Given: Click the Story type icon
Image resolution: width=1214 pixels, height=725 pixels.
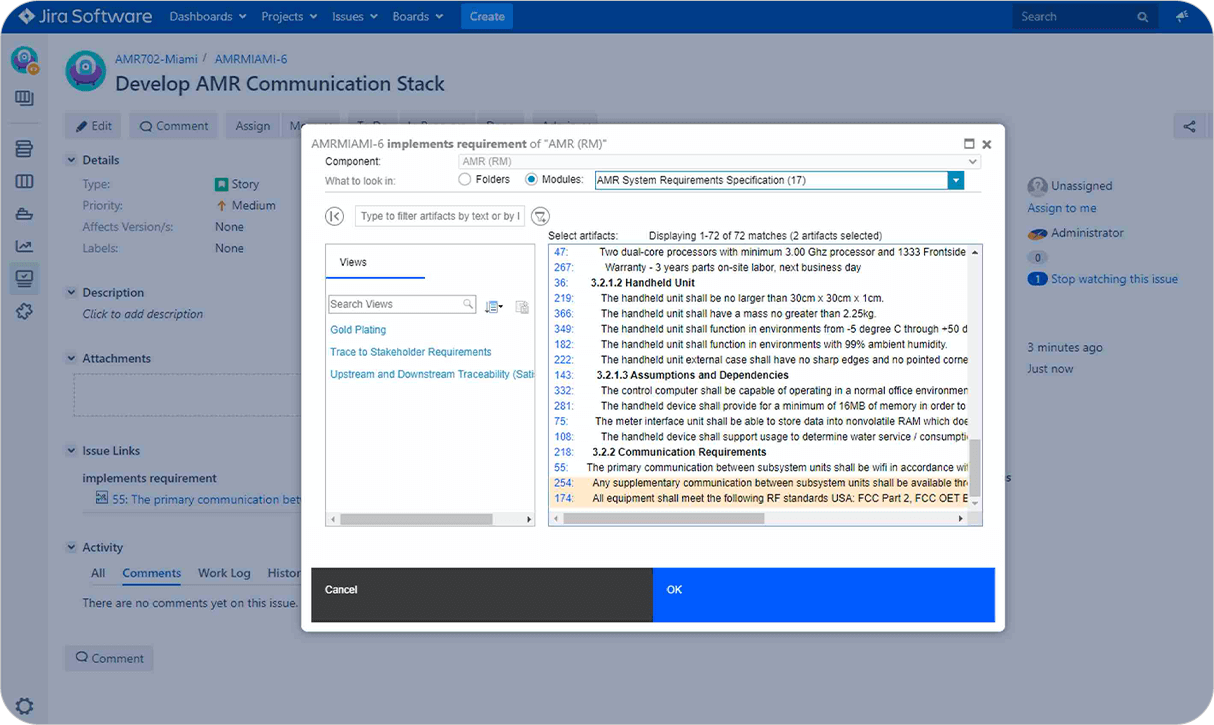Looking at the screenshot, I should (222, 184).
